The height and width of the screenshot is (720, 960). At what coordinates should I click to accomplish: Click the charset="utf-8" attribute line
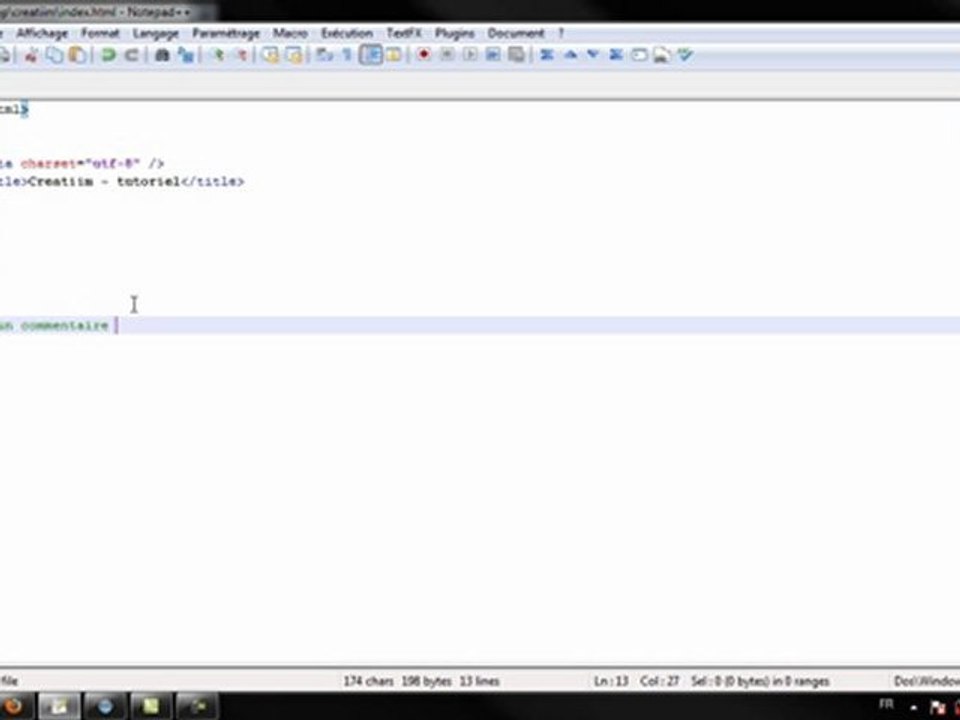pos(80,163)
